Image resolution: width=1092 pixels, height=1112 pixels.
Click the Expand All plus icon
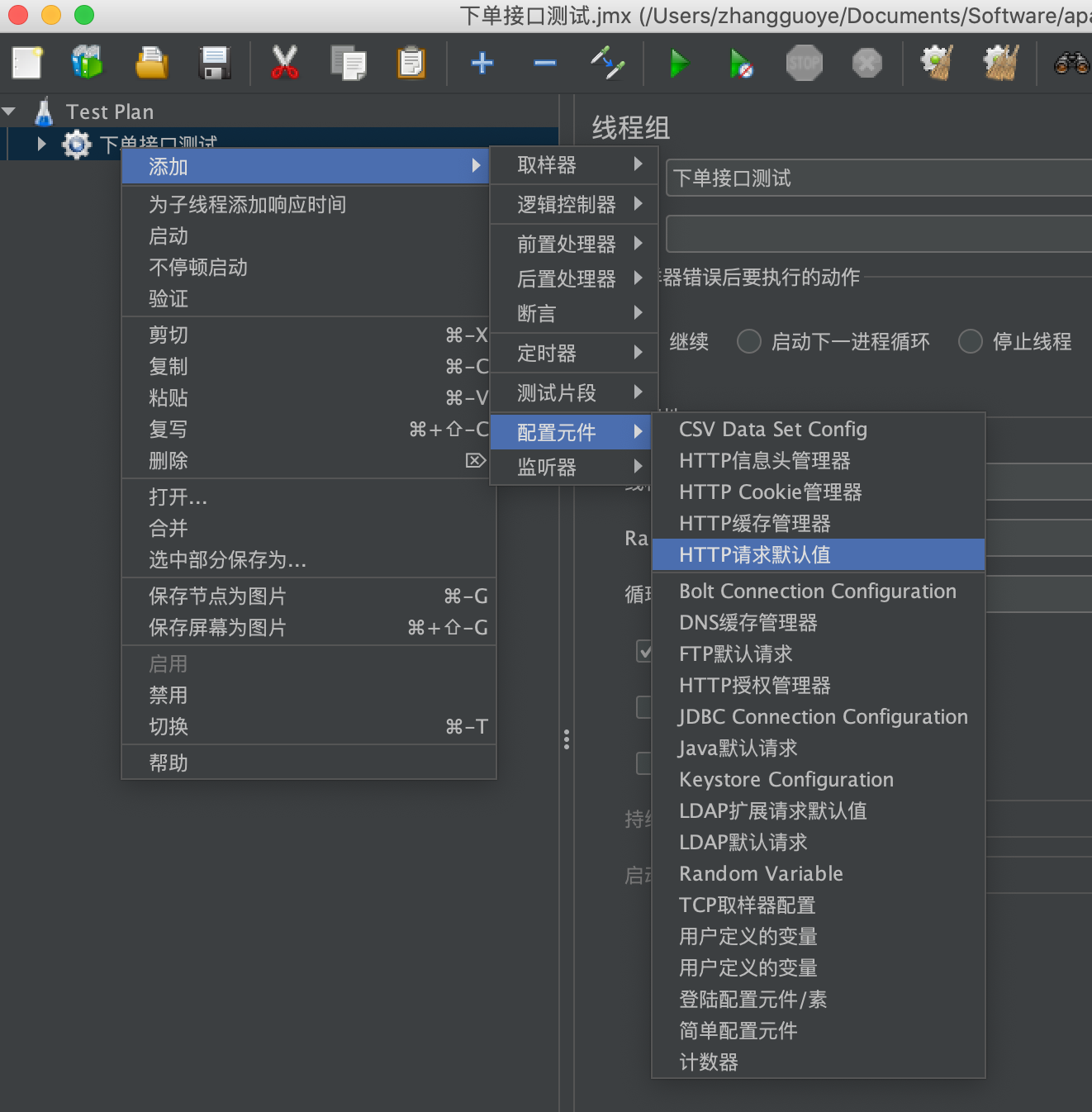click(x=482, y=63)
